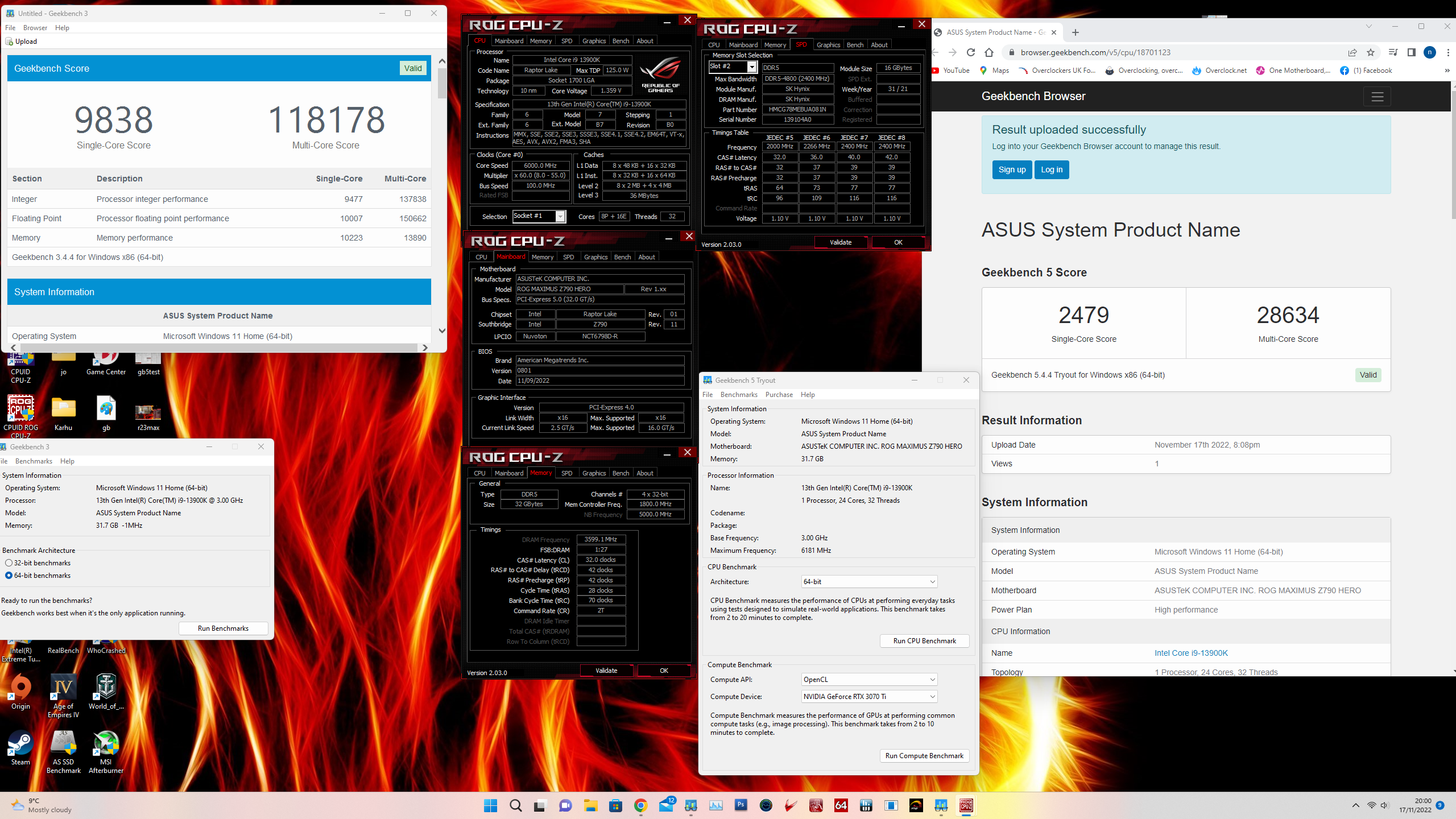Image resolution: width=1456 pixels, height=819 pixels.
Task: Open Purchase menu in Geekbench 5 Tryout
Action: pos(779,395)
